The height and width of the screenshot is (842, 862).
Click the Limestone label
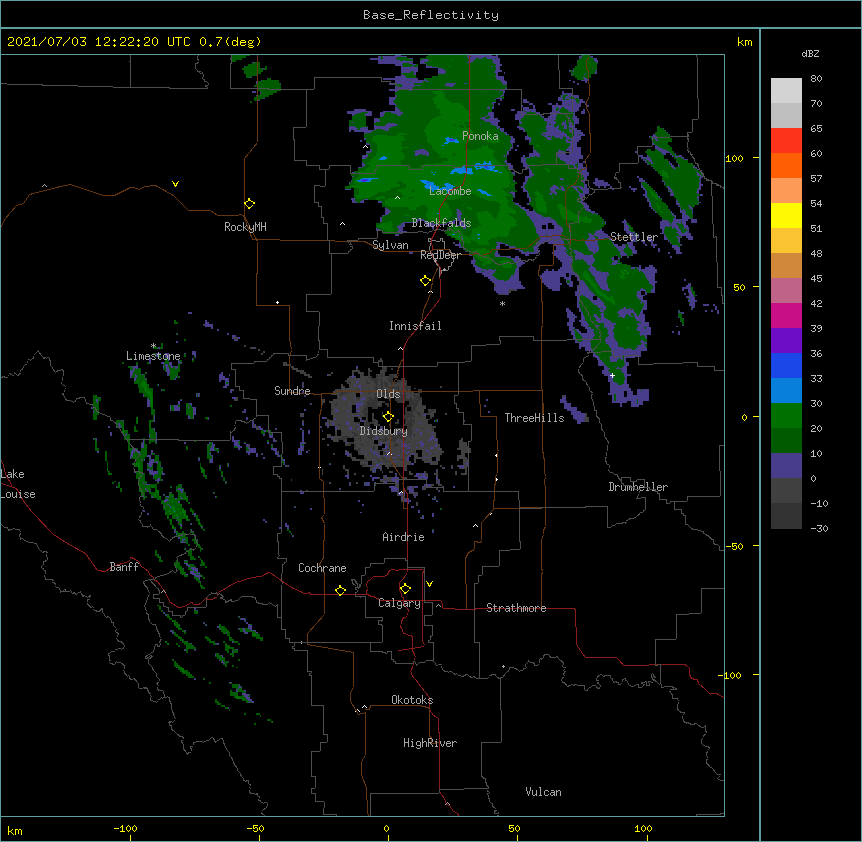153,356
